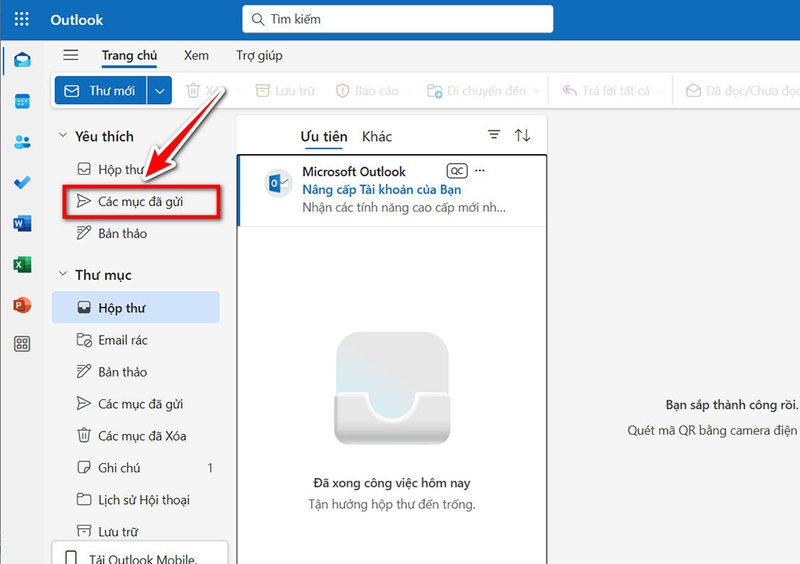Open the Di chuyển đến dropdown chevron
800x564 pixels.
536,91
